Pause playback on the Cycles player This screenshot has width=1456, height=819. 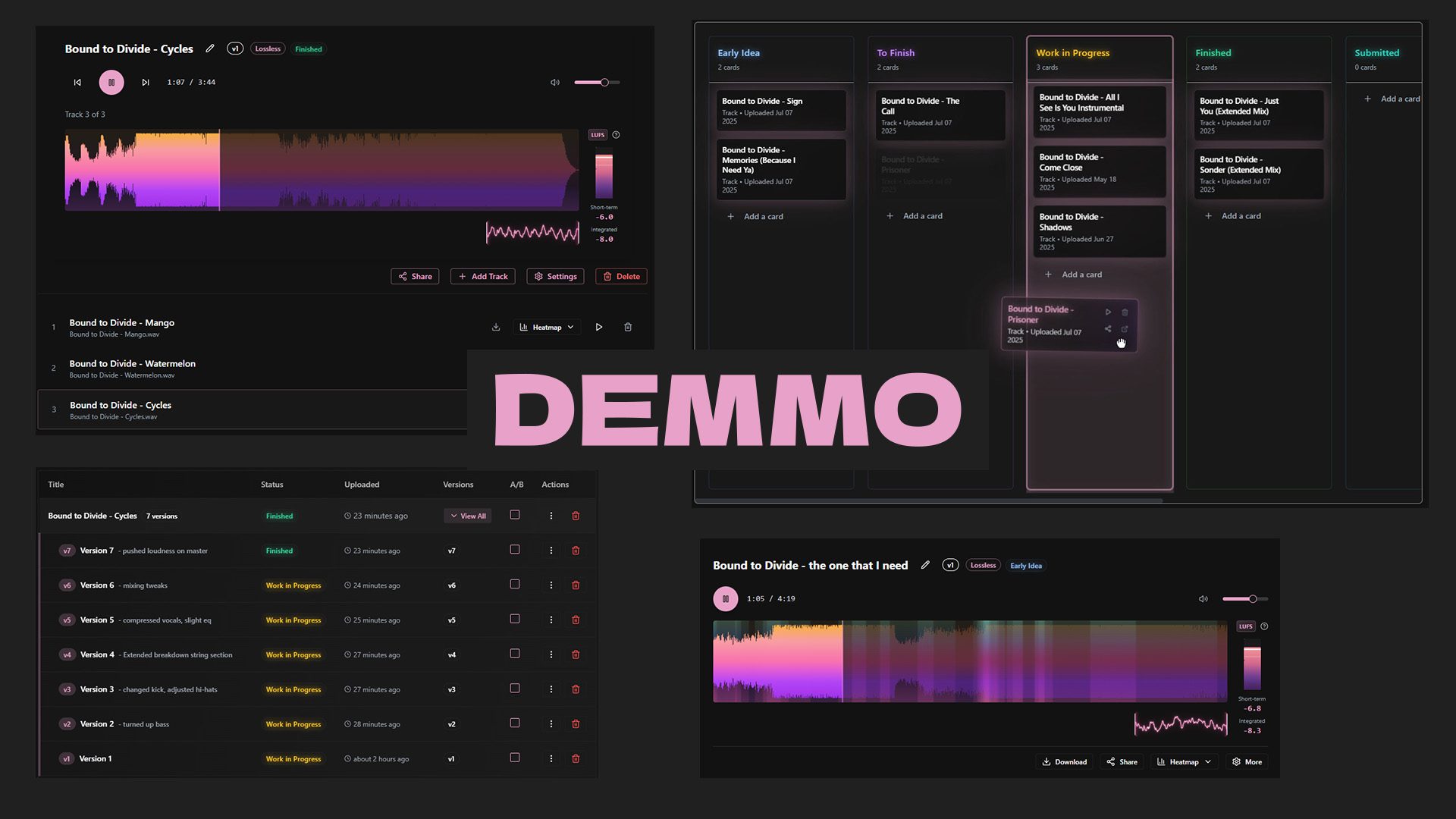click(x=111, y=82)
